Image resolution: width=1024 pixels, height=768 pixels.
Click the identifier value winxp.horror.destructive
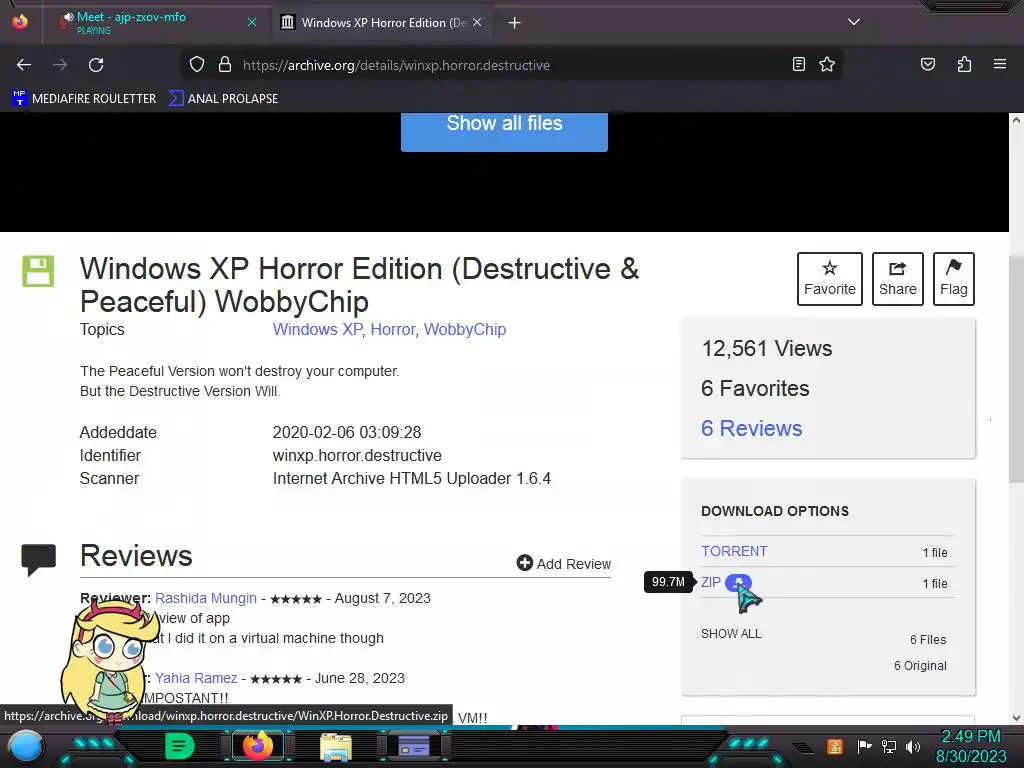(x=357, y=455)
